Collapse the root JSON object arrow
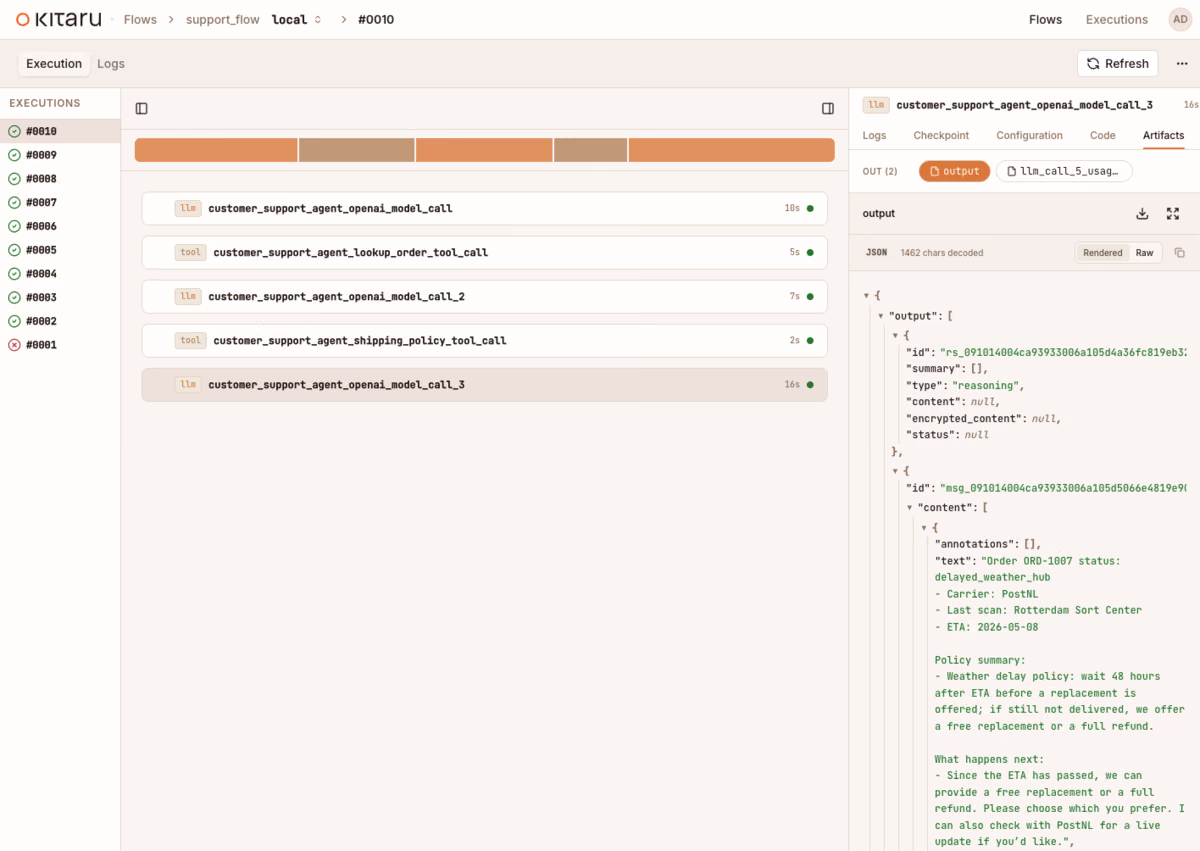 pyautogui.click(x=866, y=296)
